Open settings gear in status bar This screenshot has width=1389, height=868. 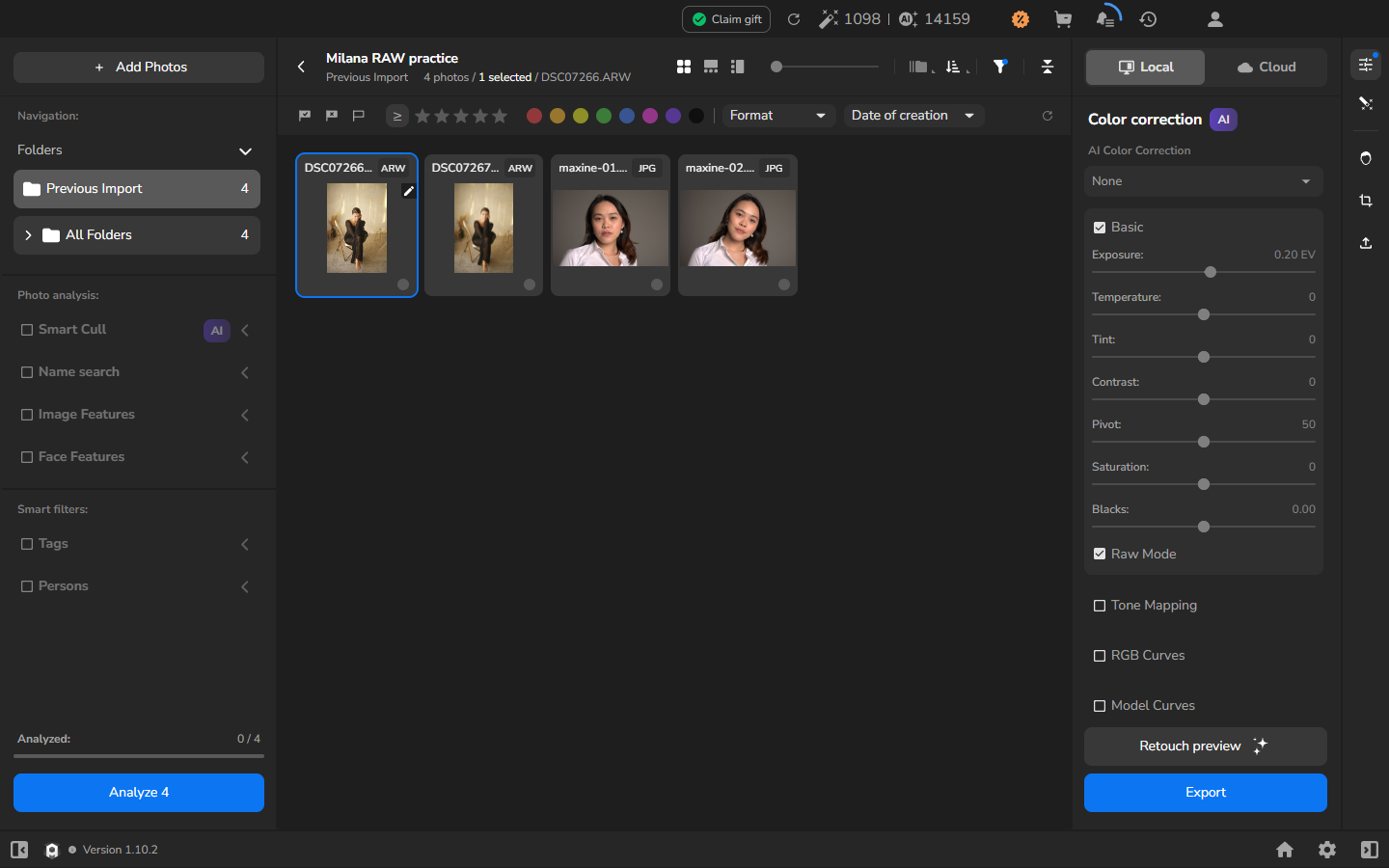(x=1327, y=850)
